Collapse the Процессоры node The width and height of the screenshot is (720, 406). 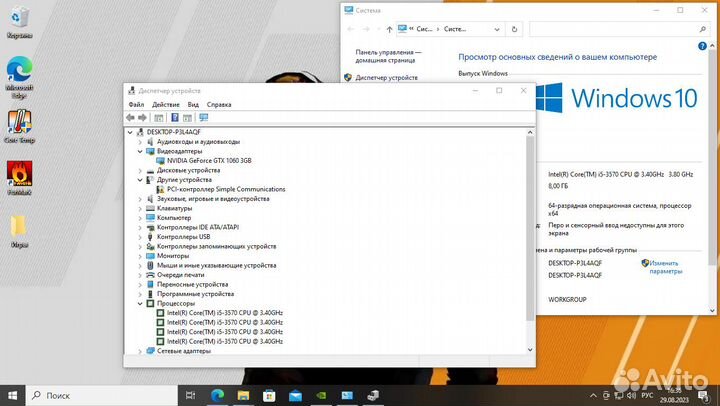pos(140,304)
